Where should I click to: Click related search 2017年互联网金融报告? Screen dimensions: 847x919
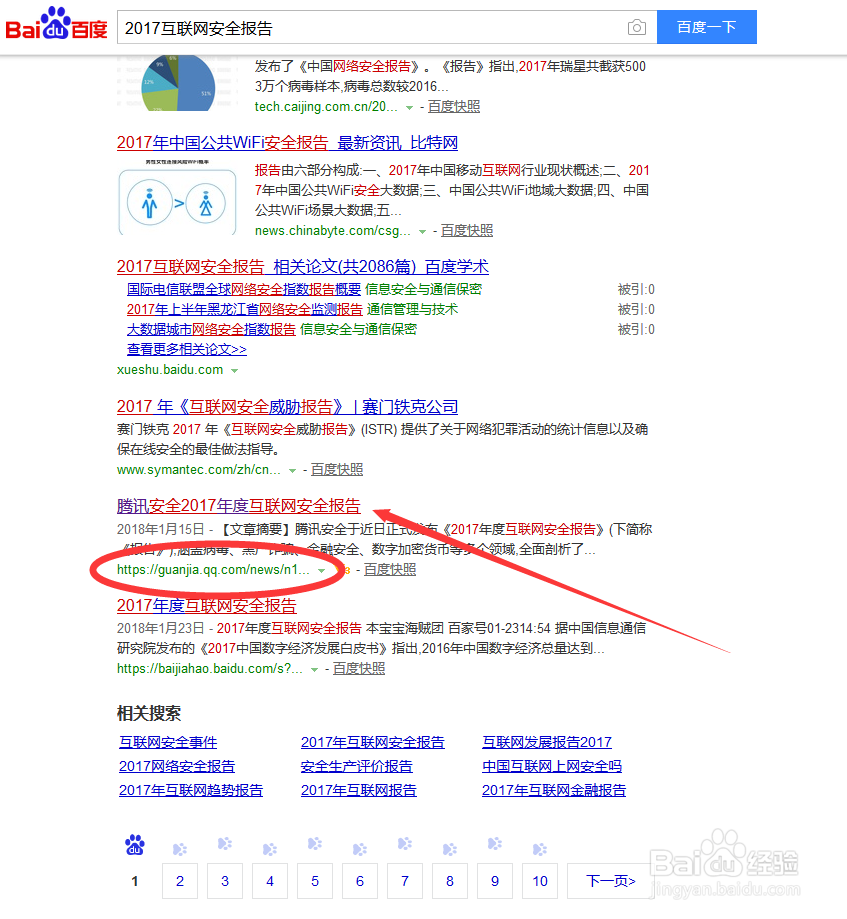pyautogui.click(x=554, y=791)
